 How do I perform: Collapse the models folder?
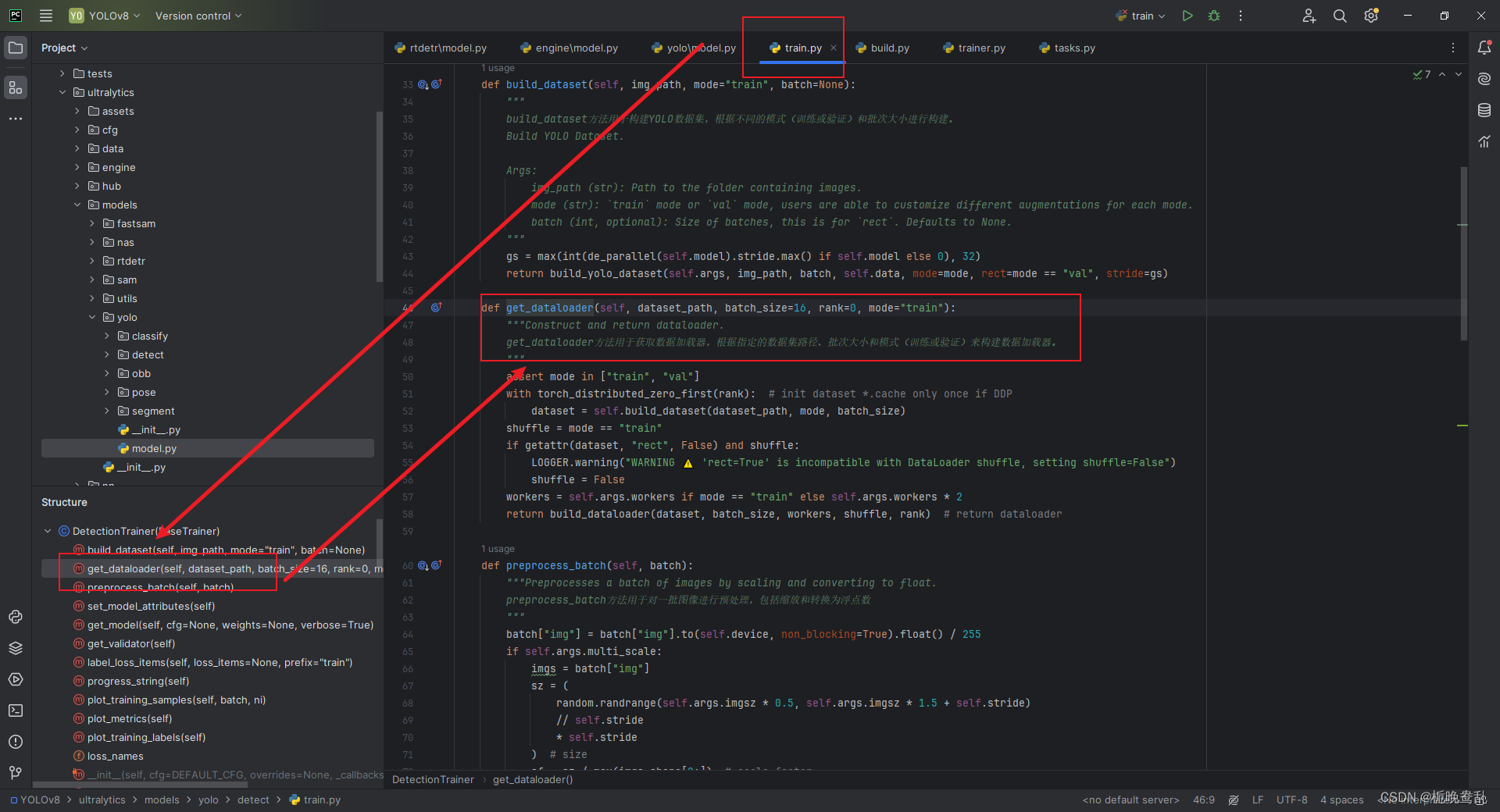pyautogui.click(x=77, y=205)
